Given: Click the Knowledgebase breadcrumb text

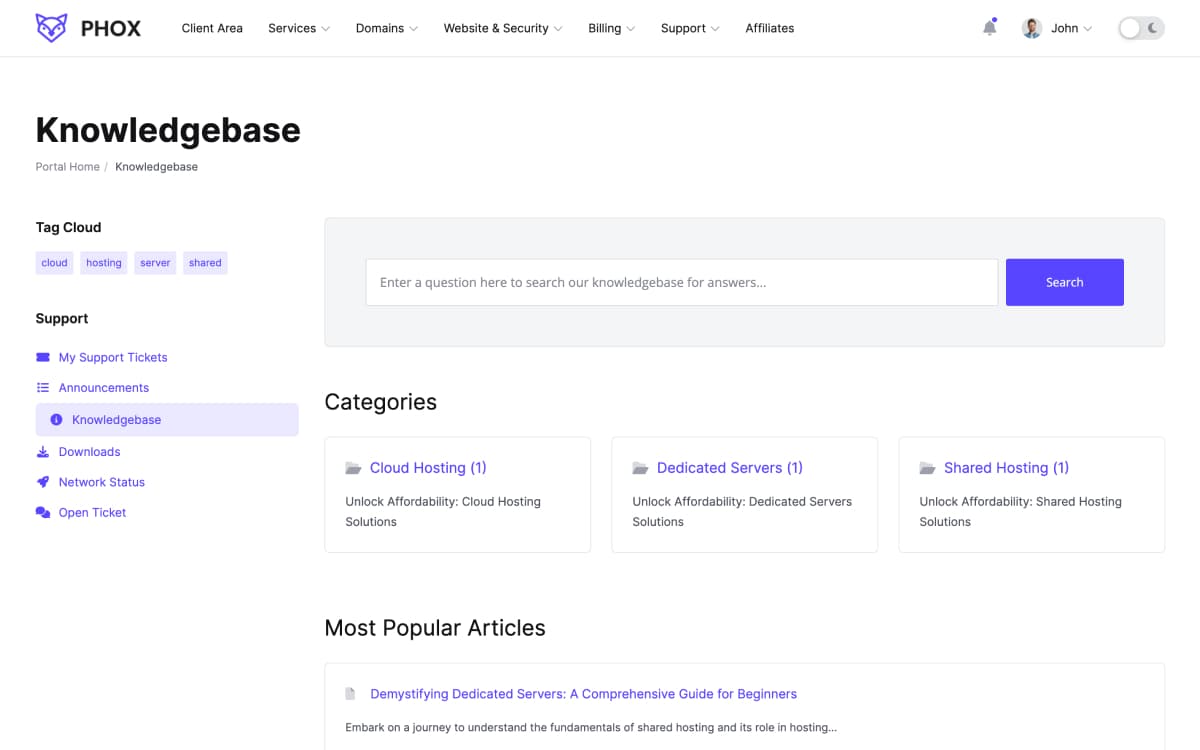Looking at the screenshot, I should click(156, 167).
